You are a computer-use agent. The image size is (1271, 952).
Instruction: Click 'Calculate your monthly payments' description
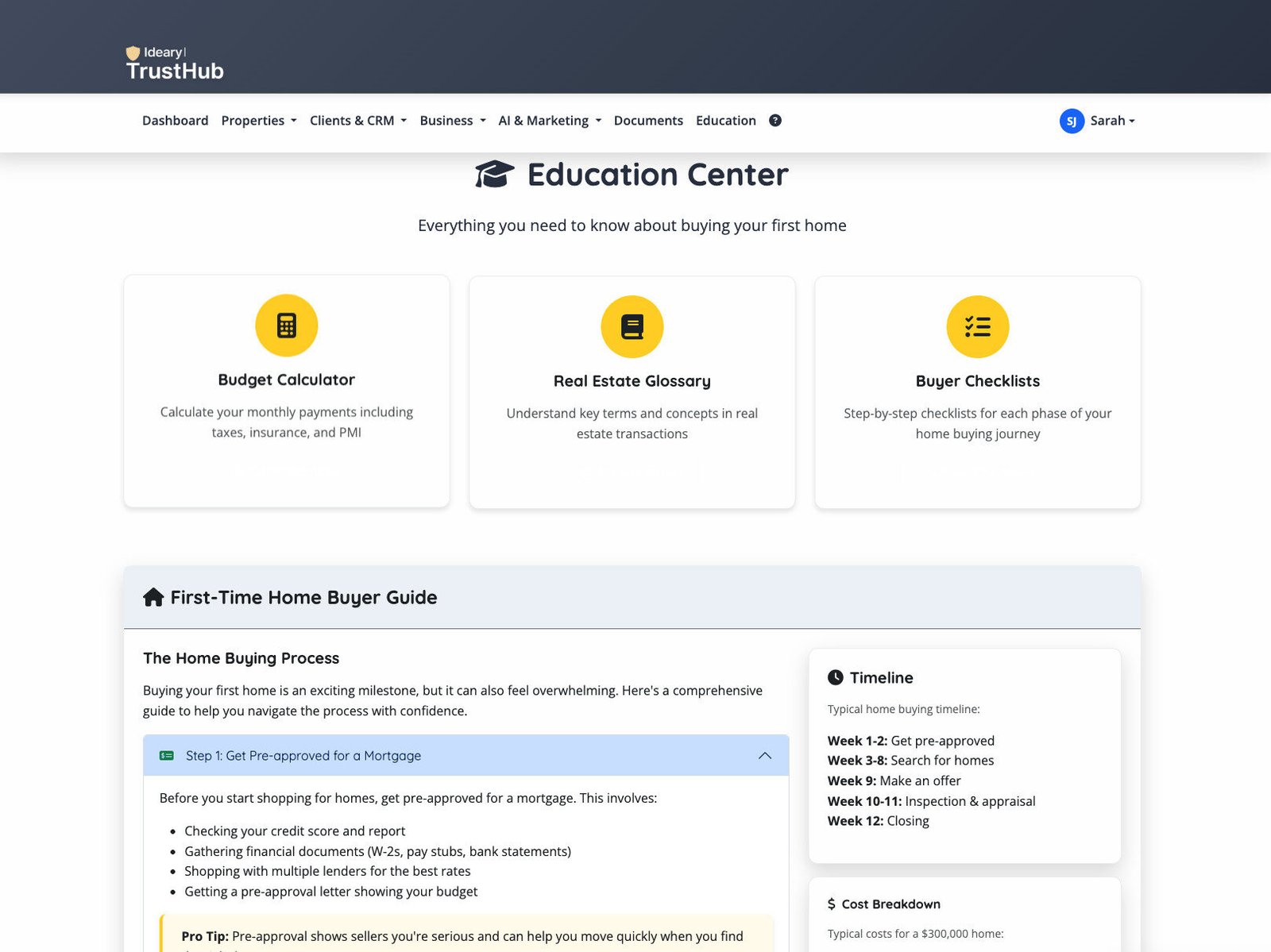[287, 422]
